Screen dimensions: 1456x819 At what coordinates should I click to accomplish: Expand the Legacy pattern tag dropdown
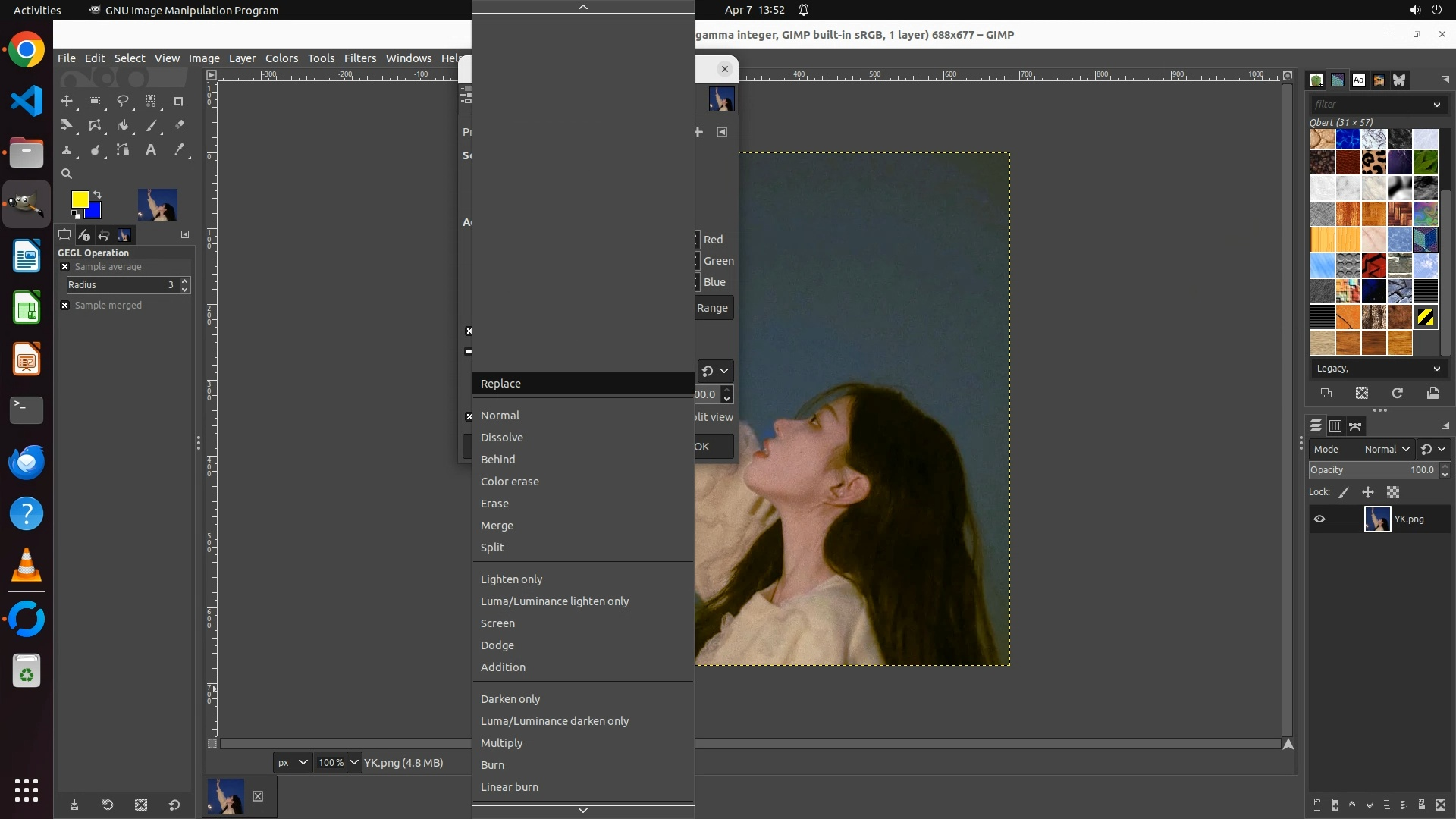click(1378, 369)
